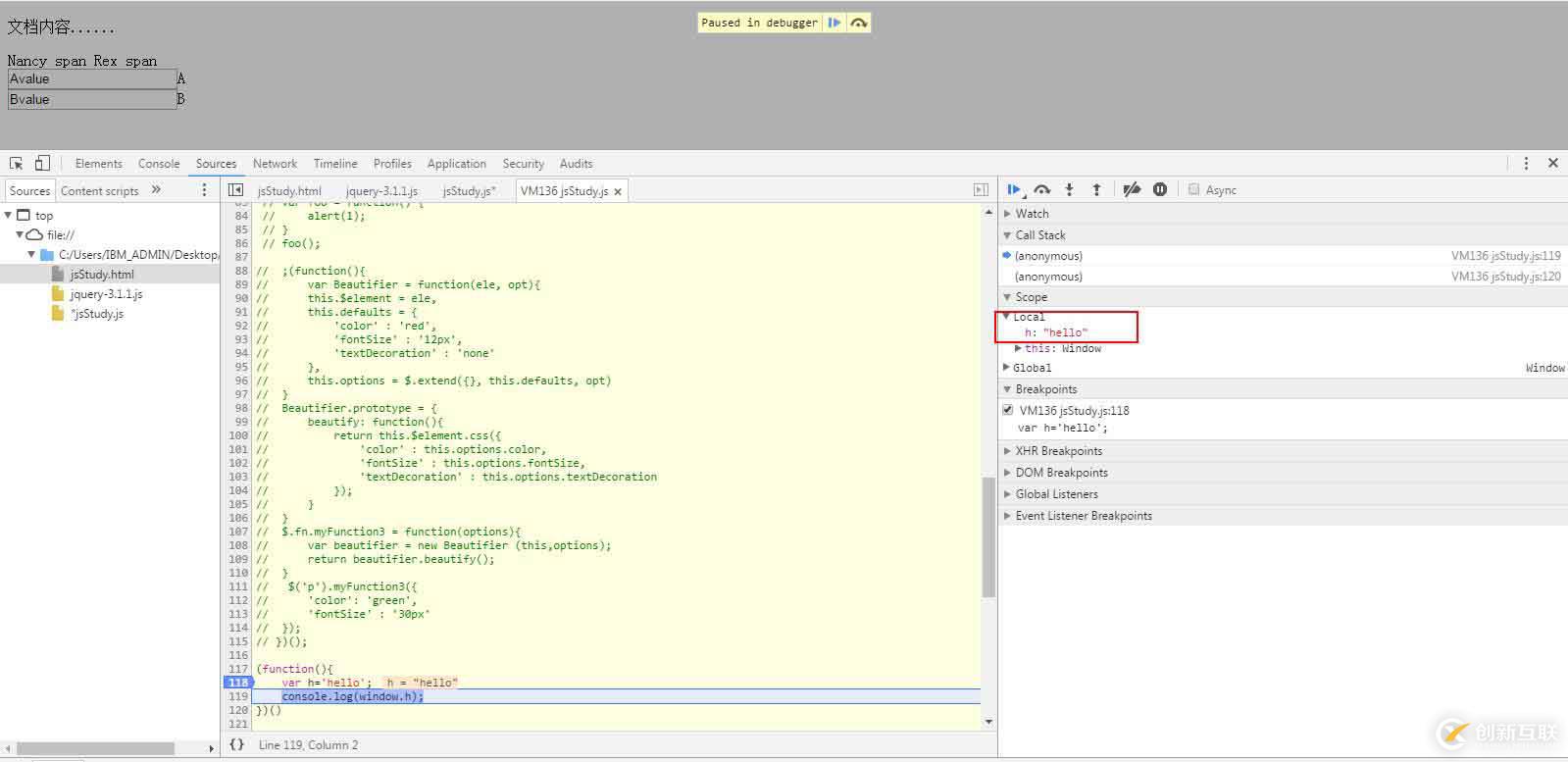1568x762 pixels.
Task: Uncheck the VM136 jsStudy.js:118 breakpoint
Action: (x=1008, y=410)
